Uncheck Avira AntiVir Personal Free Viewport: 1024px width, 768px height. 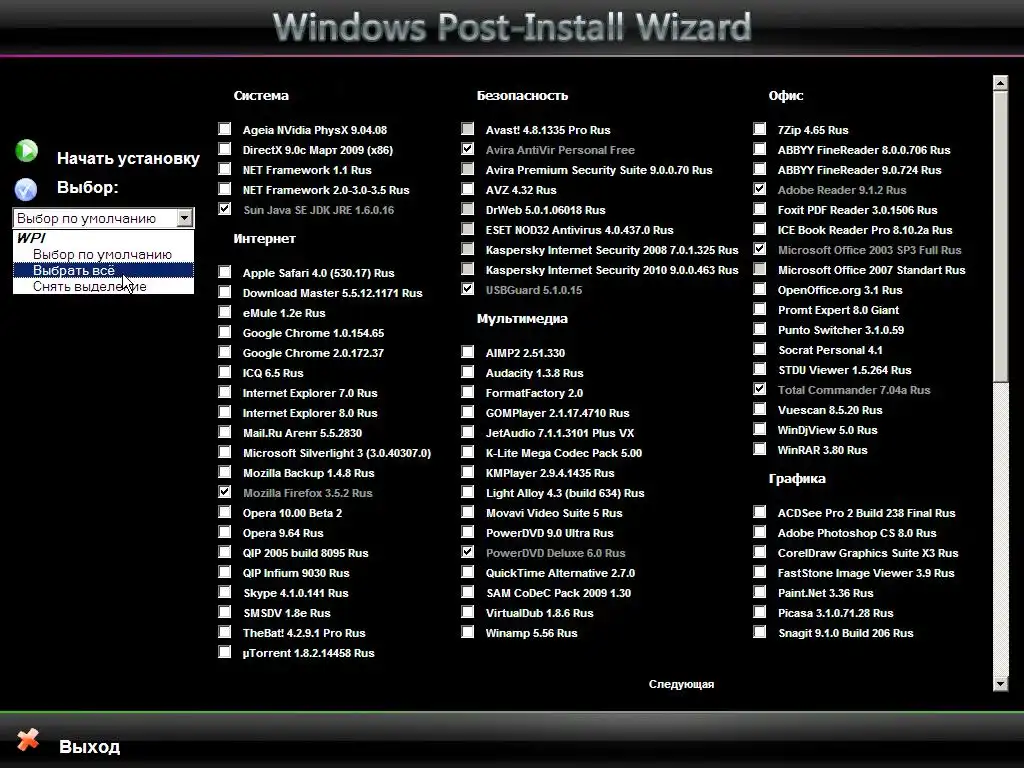click(468, 149)
